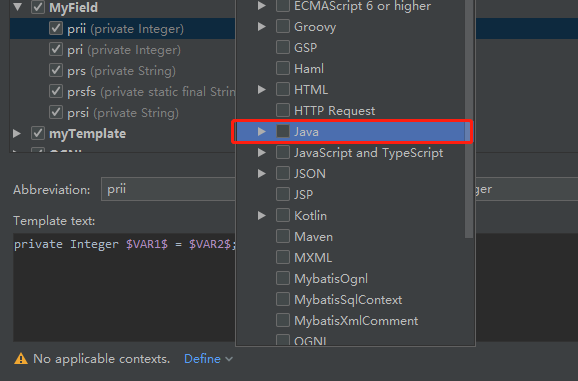Select the MybatisSqlContext label
Screen dimensions: 578x381
pyautogui.click(x=348, y=300)
